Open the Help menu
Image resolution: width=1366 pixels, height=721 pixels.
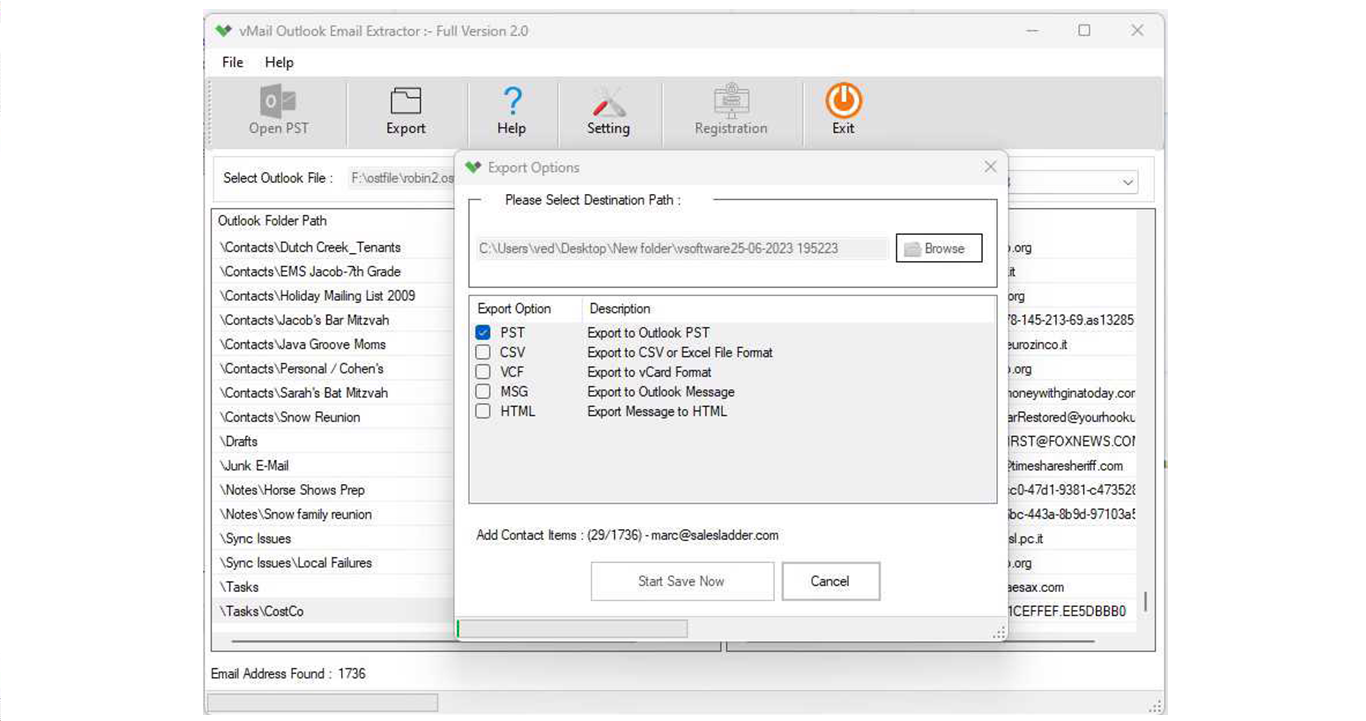click(x=279, y=62)
